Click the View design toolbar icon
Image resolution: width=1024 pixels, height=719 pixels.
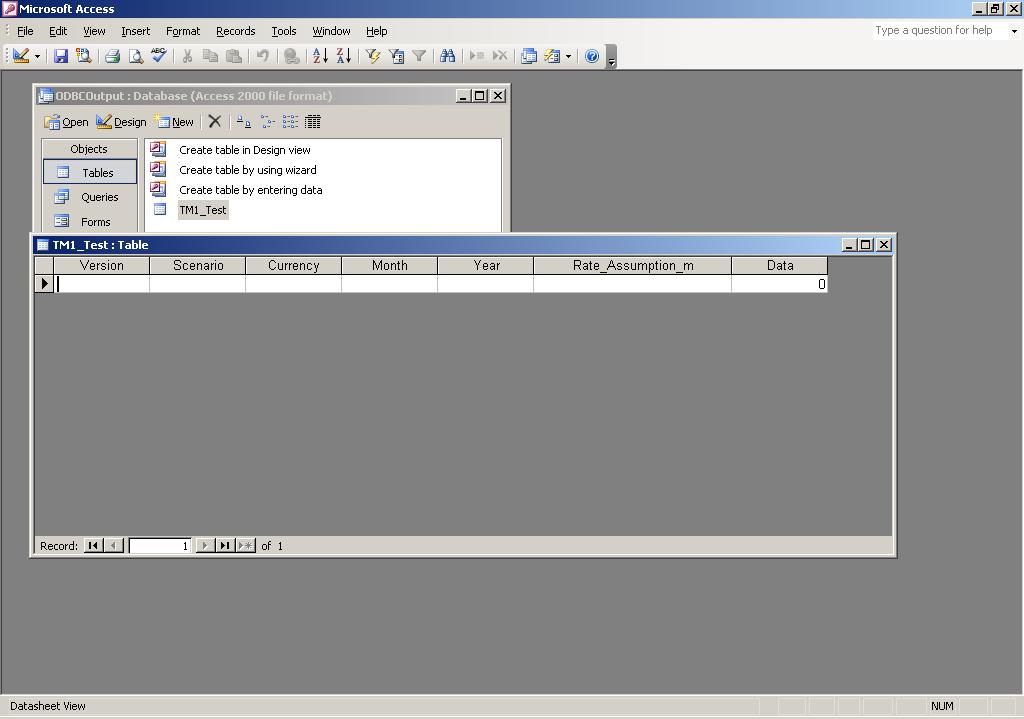(x=20, y=56)
